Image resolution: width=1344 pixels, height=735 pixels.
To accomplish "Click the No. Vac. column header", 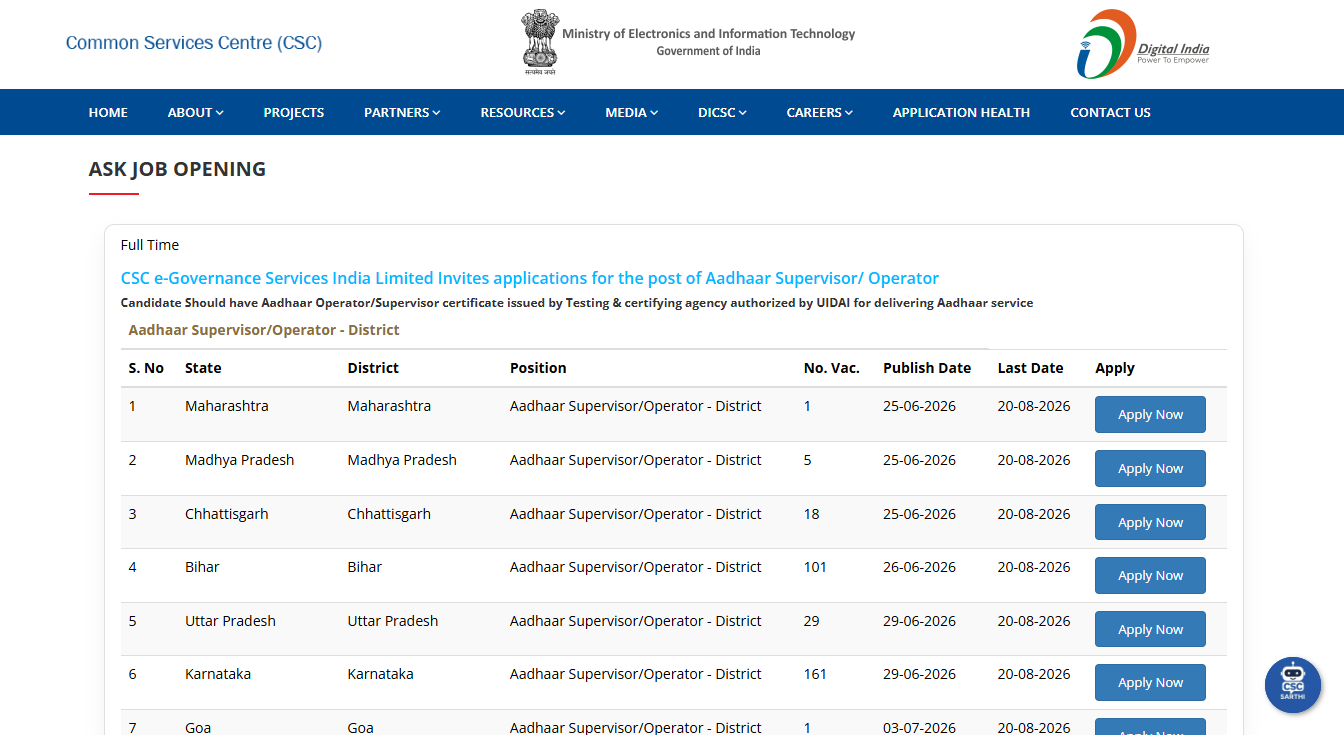I will (832, 368).
